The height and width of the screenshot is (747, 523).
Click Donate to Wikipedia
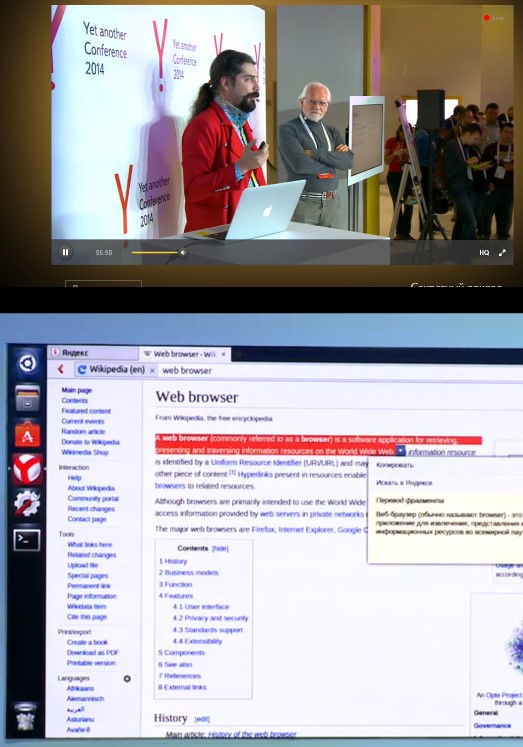pyautogui.click(x=90, y=442)
